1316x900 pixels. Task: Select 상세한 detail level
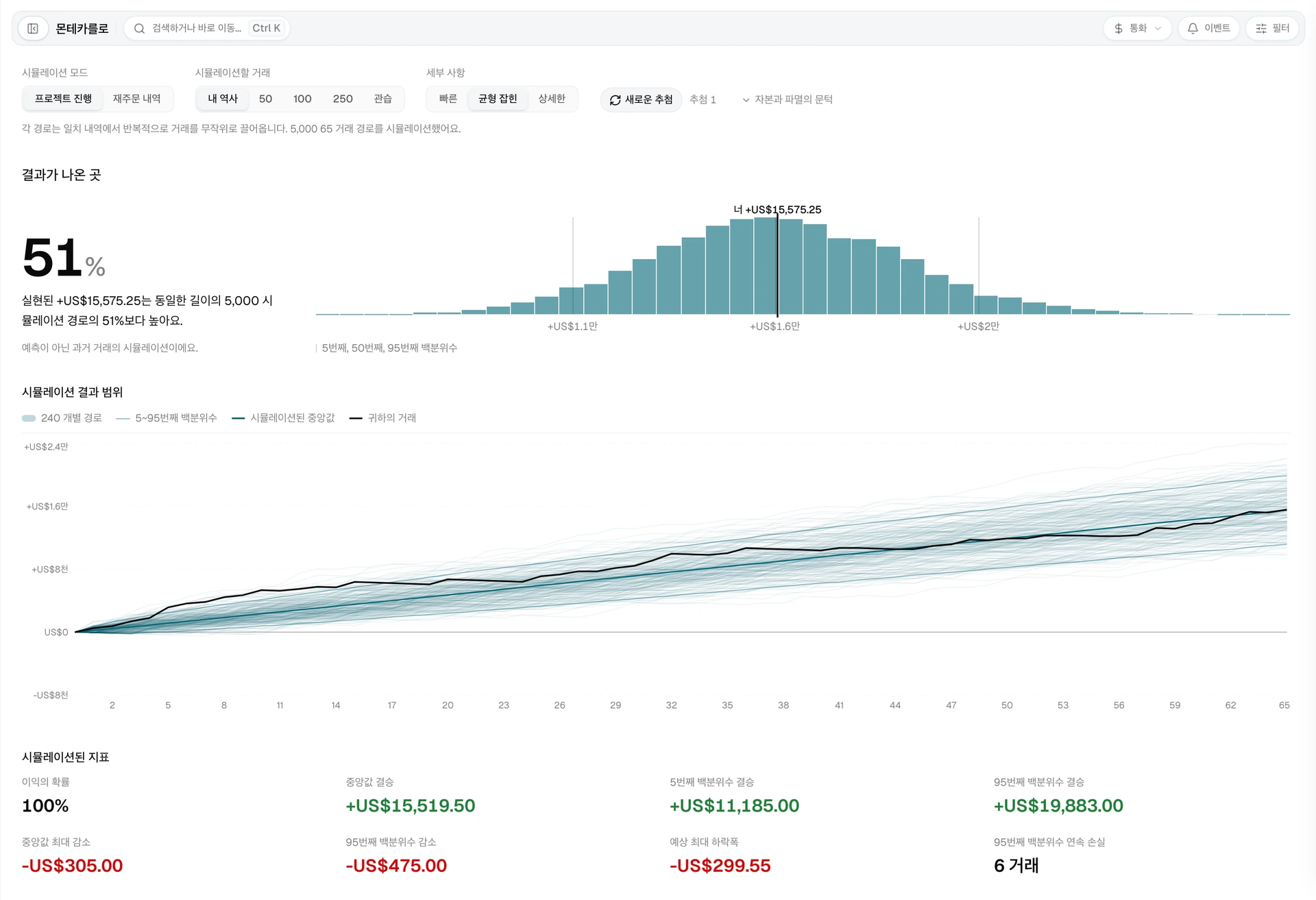(x=552, y=99)
